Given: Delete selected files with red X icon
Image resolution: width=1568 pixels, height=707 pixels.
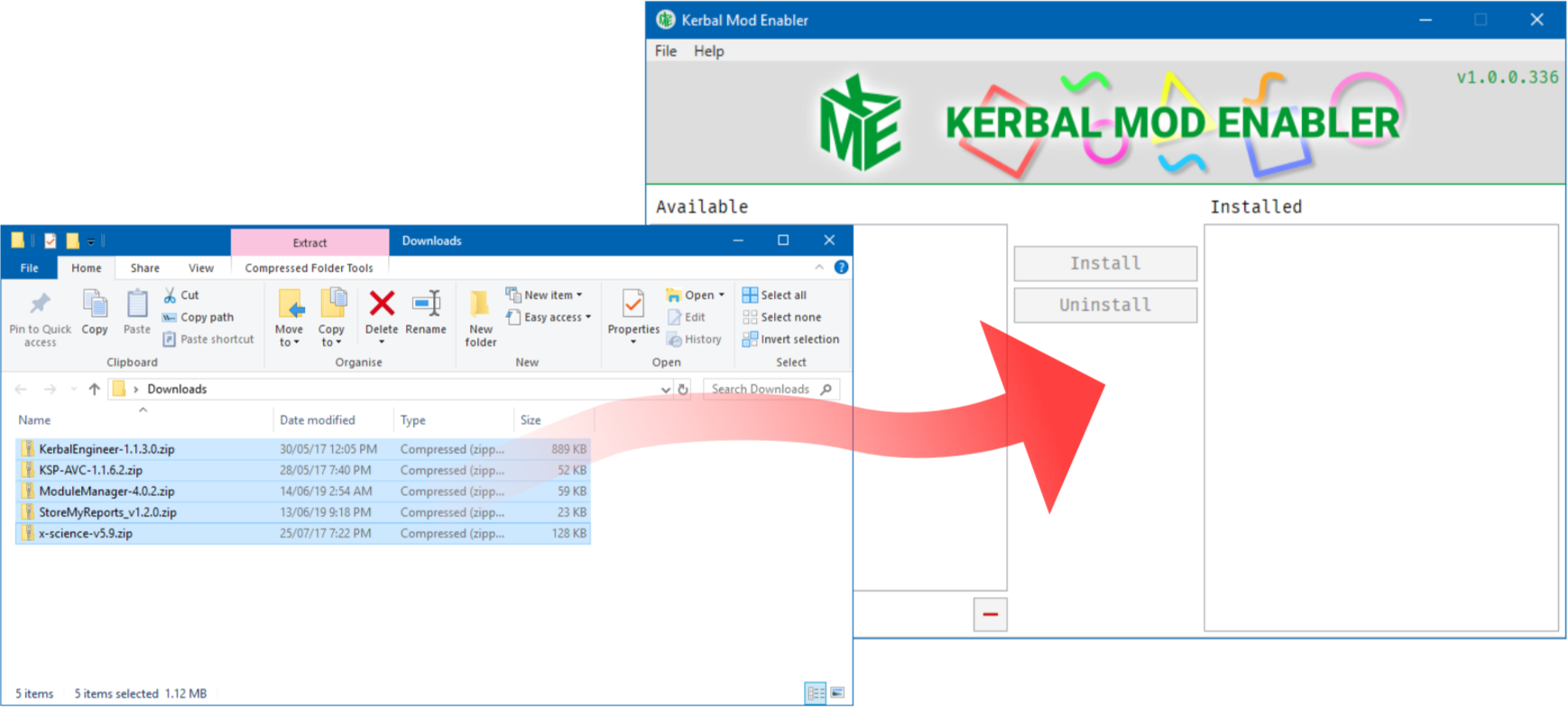Looking at the screenshot, I should (382, 304).
